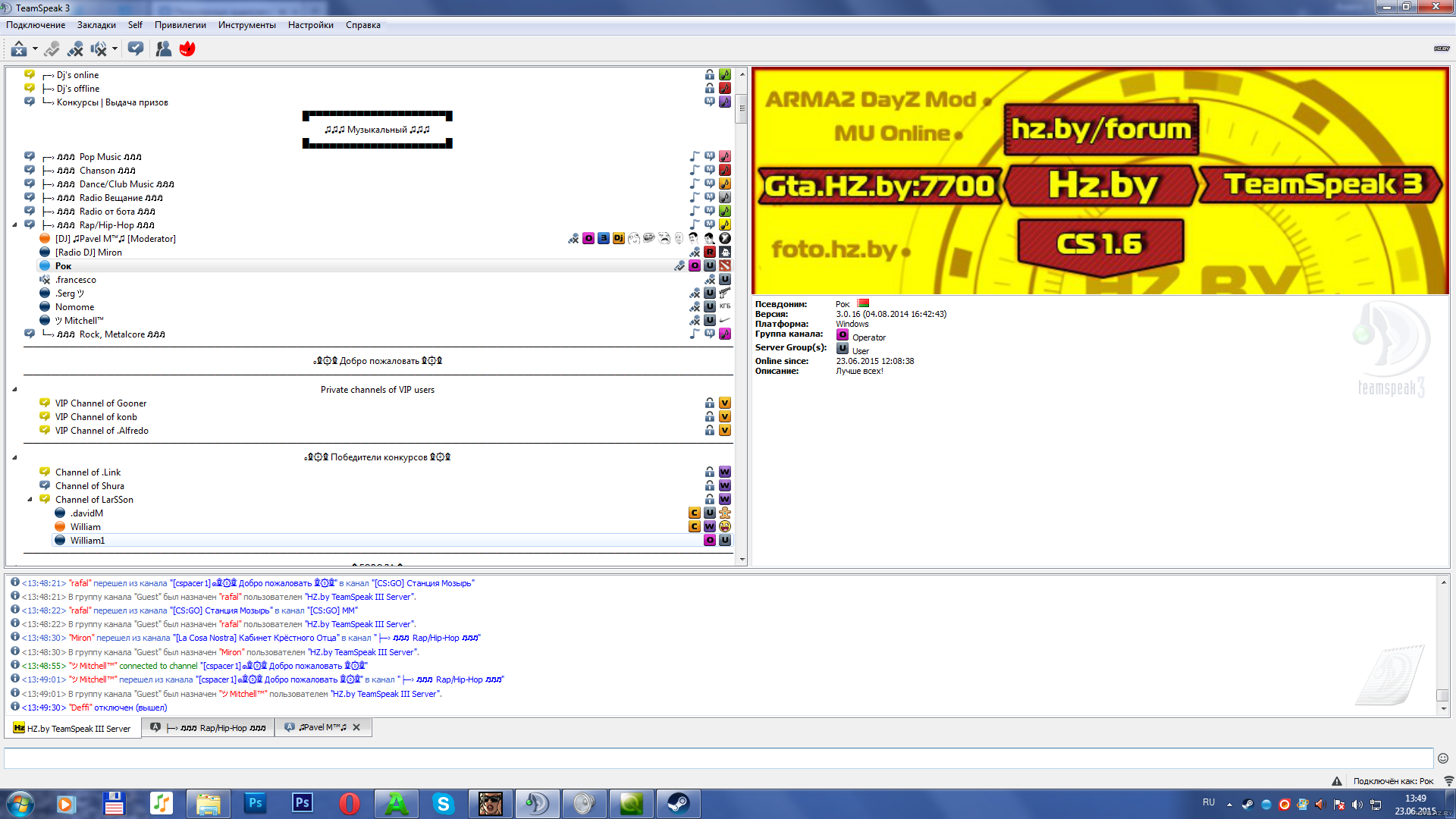Select VIP Channel of konb
Viewport: 1456px width, 819px height.
click(x=96, y=417)
